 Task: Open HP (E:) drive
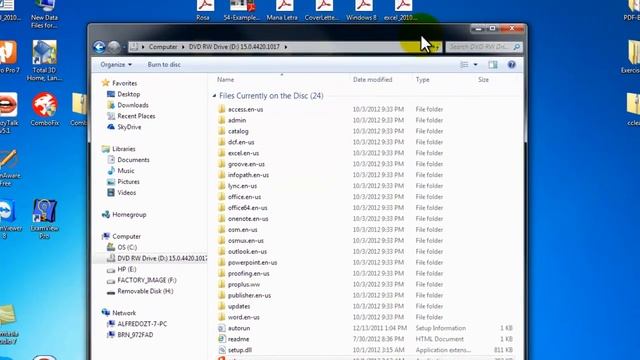click(x=127, y=270)
